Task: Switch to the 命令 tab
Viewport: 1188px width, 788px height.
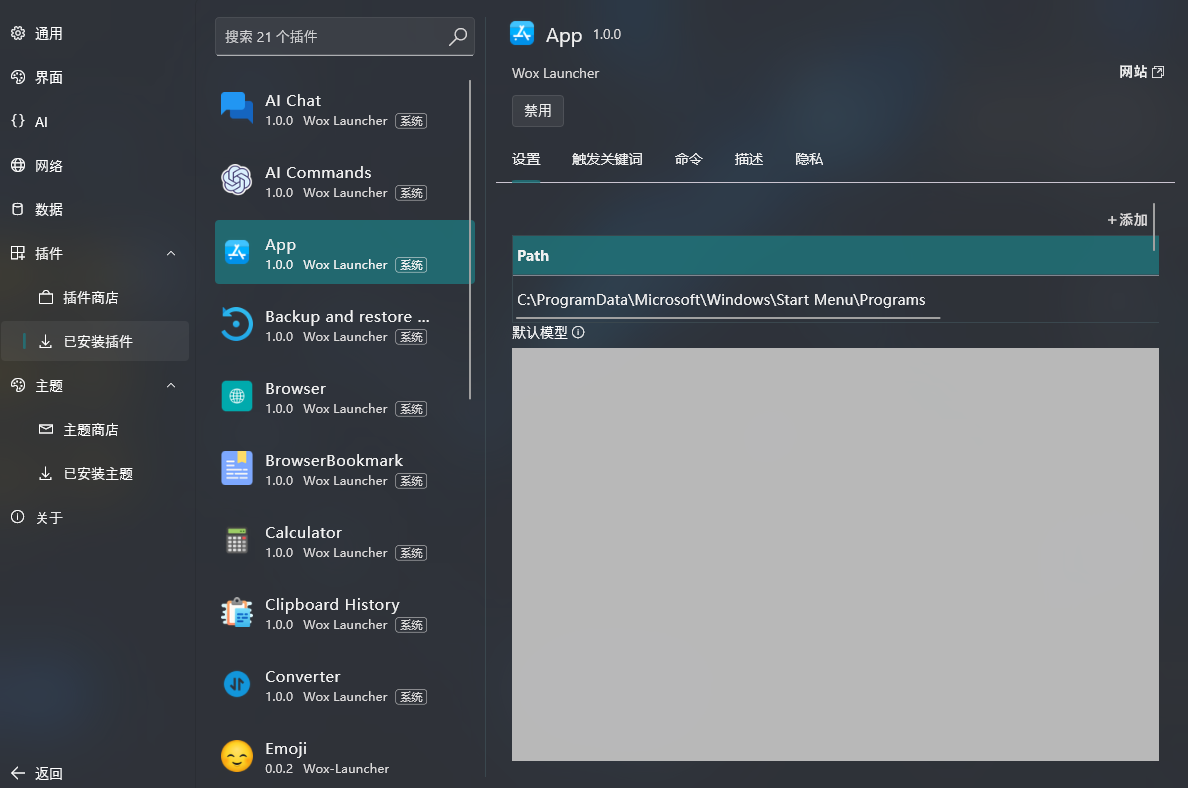Action: pos(689,160)
